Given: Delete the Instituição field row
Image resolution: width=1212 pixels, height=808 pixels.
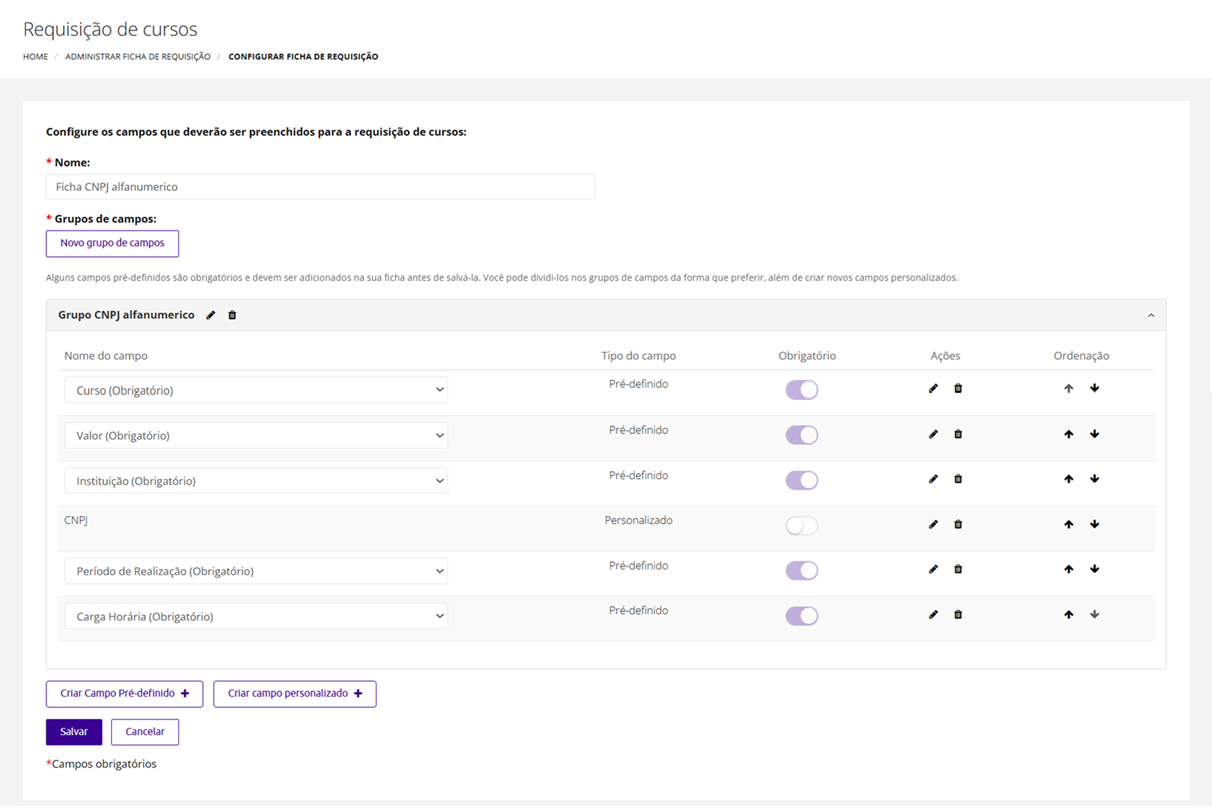Looking at the screenshot, I should (958, 479).
